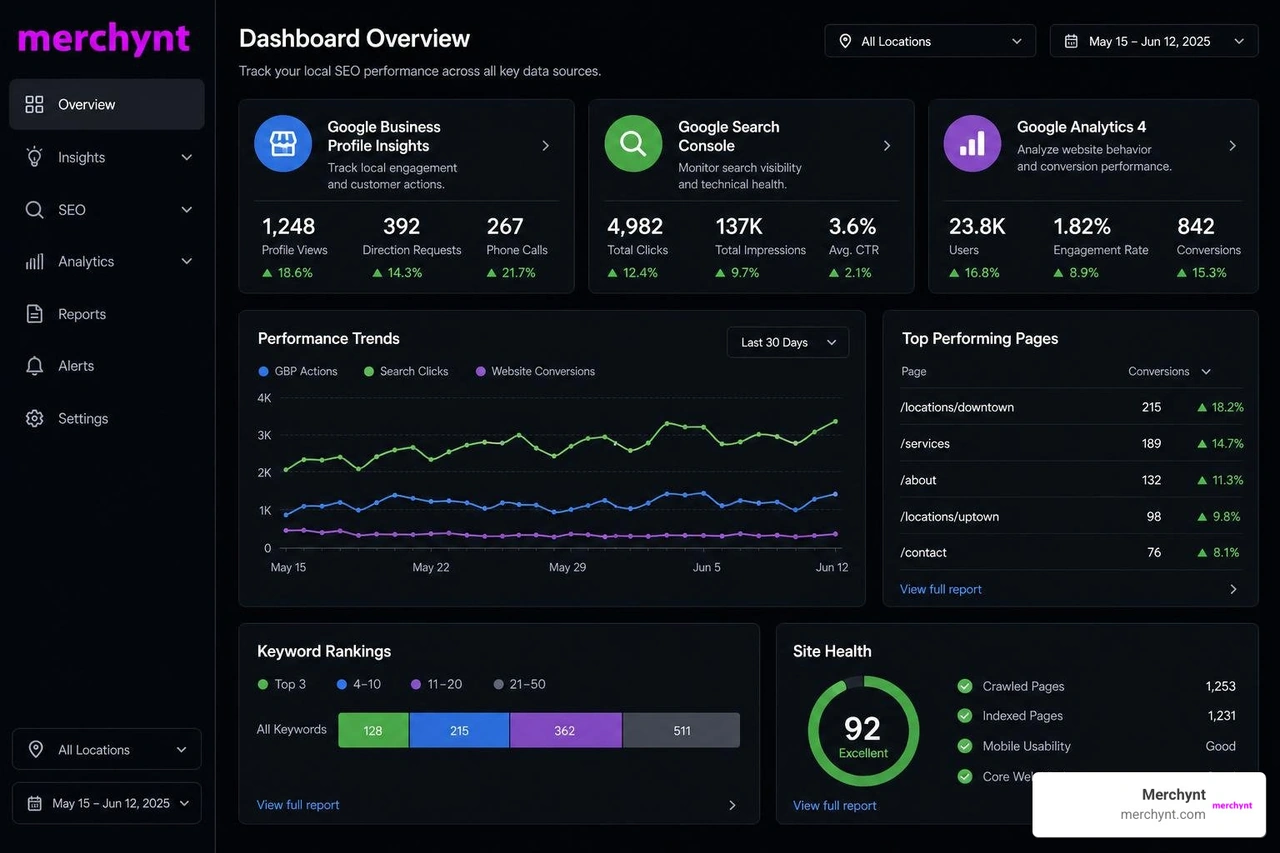
Task: Expand the Insights sidebar submenu
Action: pos(186,157)
